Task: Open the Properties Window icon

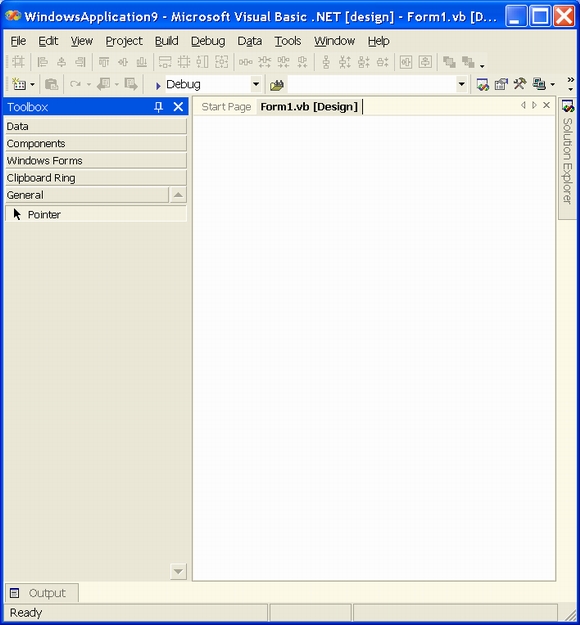Action: coord(501,84)
